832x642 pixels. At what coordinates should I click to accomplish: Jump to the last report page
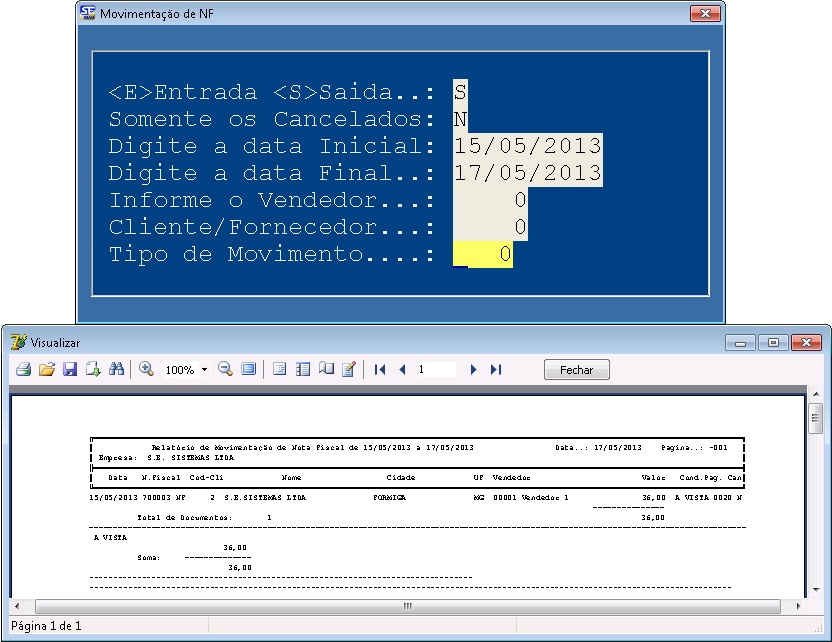tap(495, 370)
